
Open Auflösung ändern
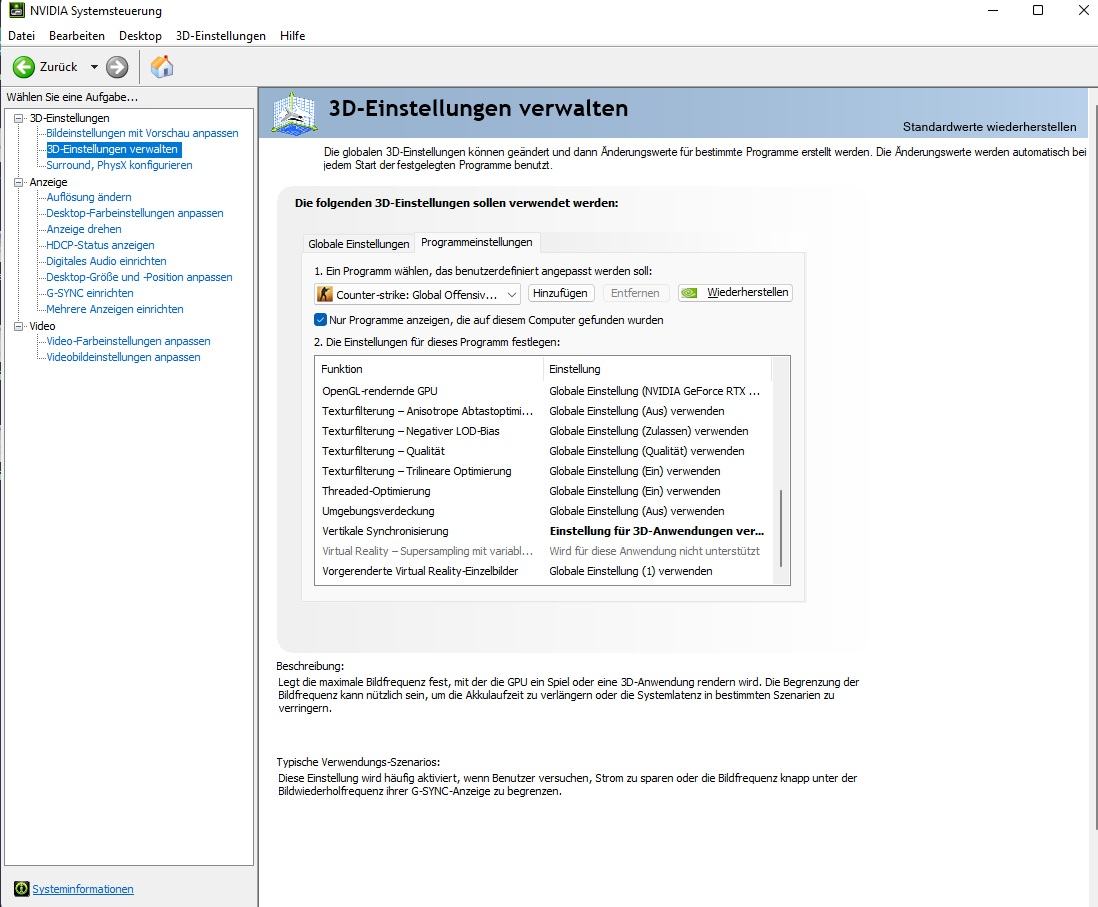89,198
